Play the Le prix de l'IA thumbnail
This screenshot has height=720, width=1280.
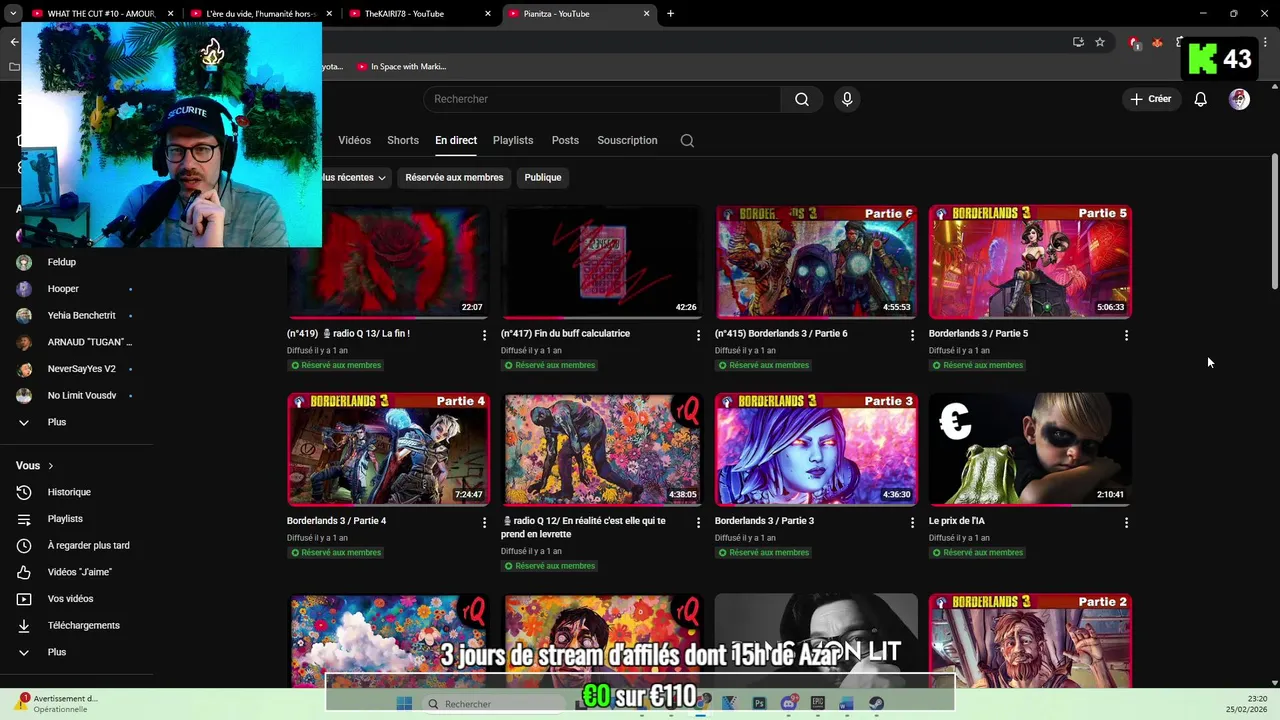[x=1030, y=449]
